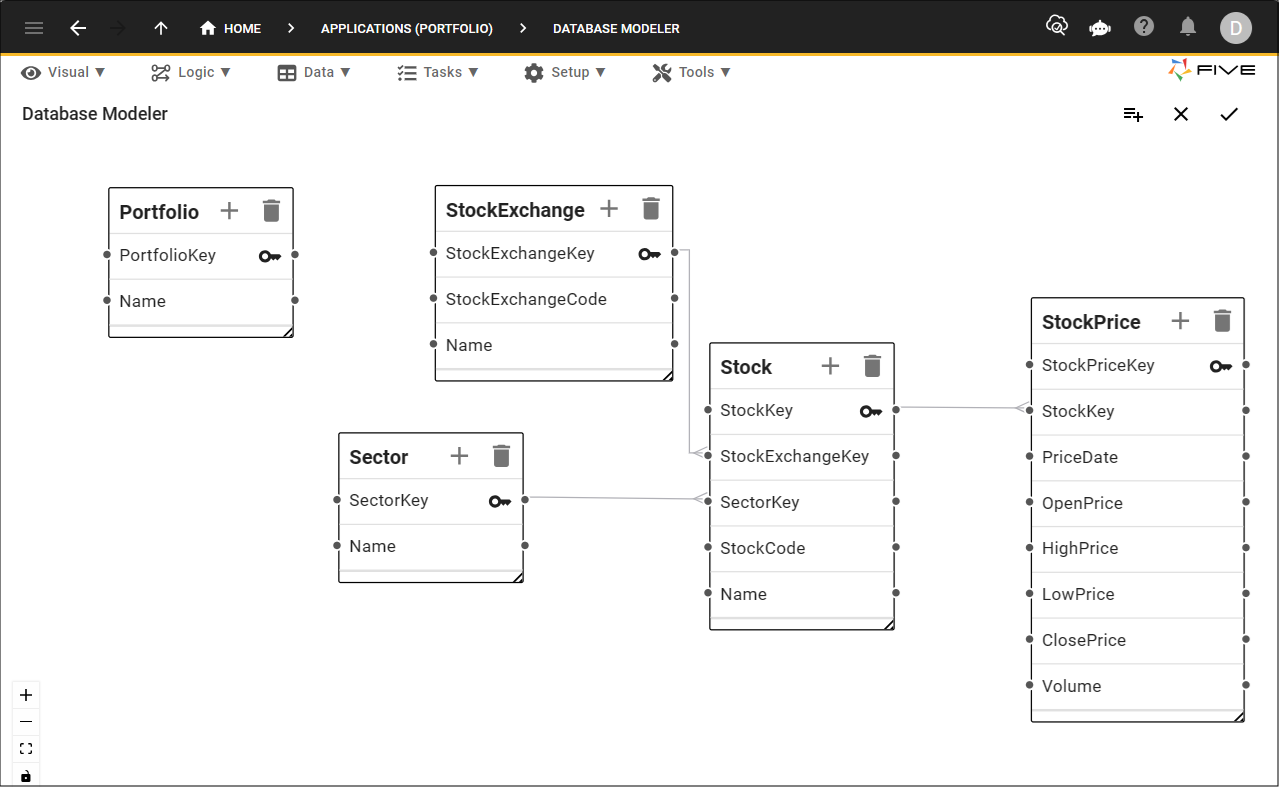Expand the Logic dropdown menu
Image resolution: width=1279 pixels, height=787 pixels.
tap(191, 72)
